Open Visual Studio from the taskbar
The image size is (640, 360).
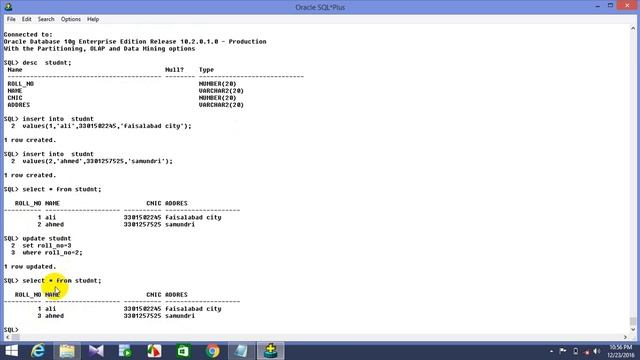coord(96,351)
